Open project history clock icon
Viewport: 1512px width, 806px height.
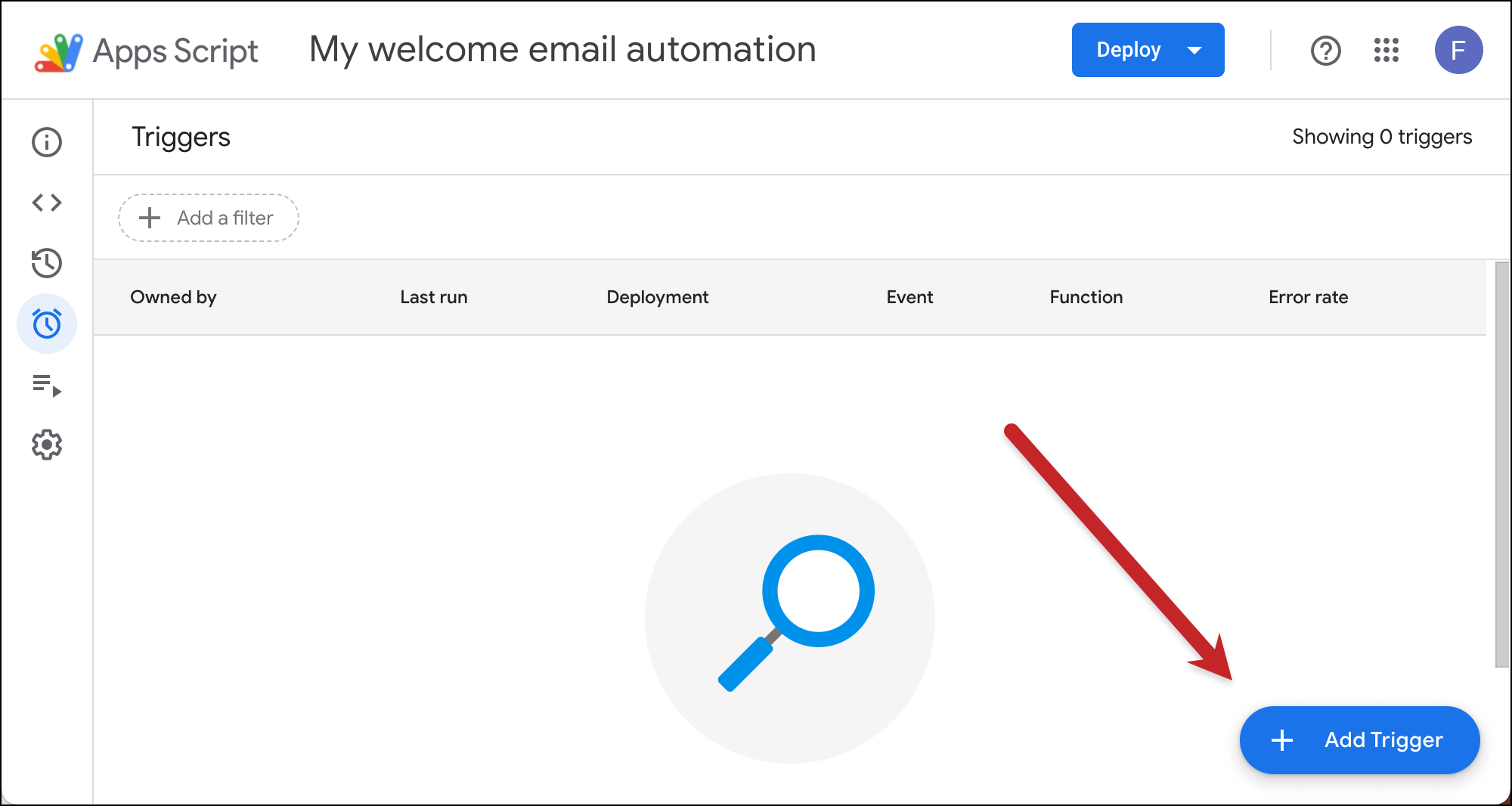(47, 263)
